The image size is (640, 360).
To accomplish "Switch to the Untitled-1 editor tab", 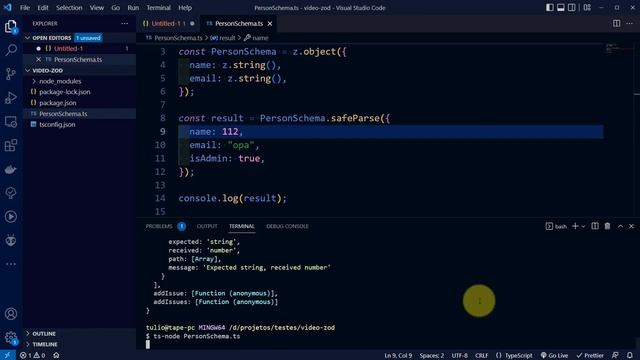I will tap(168, 24).
